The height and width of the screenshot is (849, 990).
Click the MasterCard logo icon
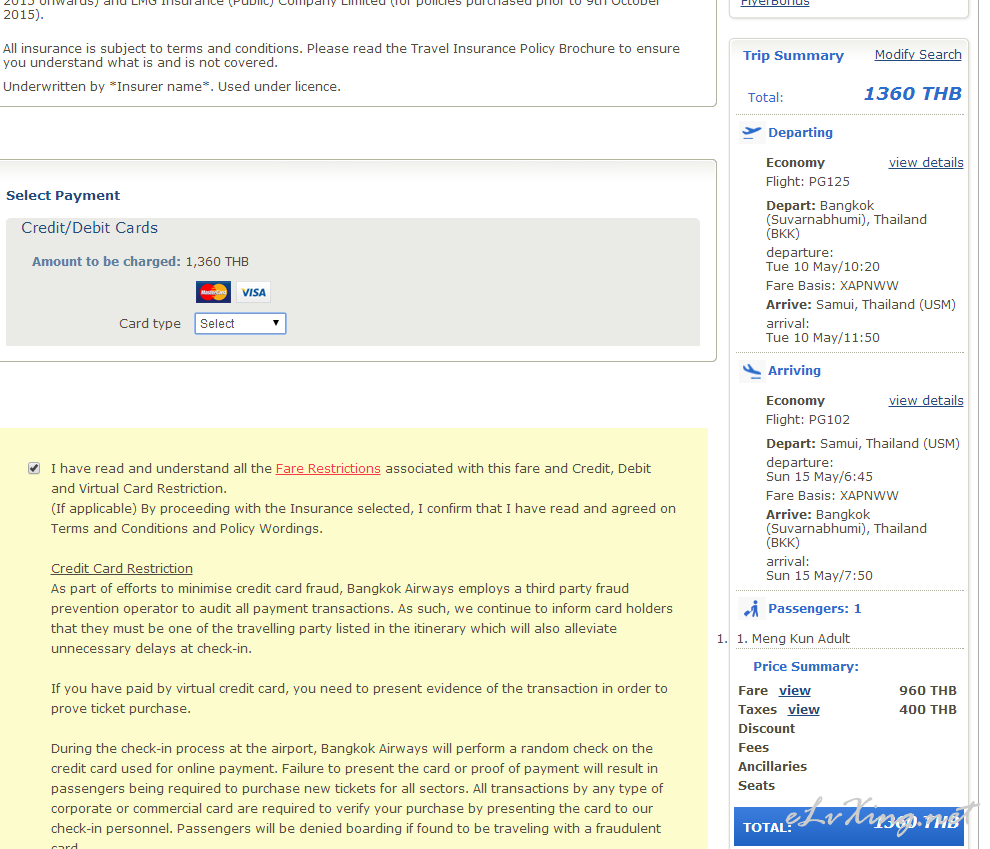[x=213, y=292]
